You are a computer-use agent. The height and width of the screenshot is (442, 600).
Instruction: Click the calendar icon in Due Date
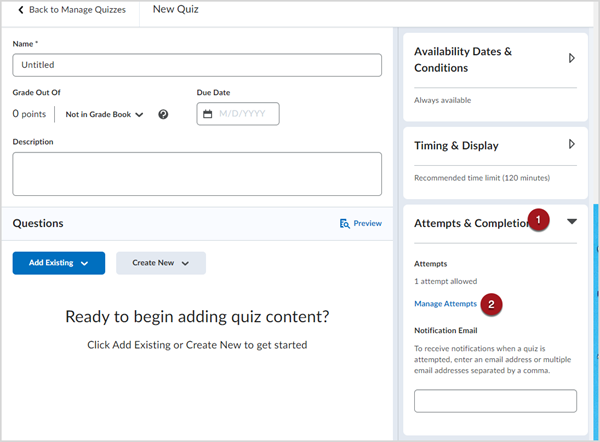[207, 114]
